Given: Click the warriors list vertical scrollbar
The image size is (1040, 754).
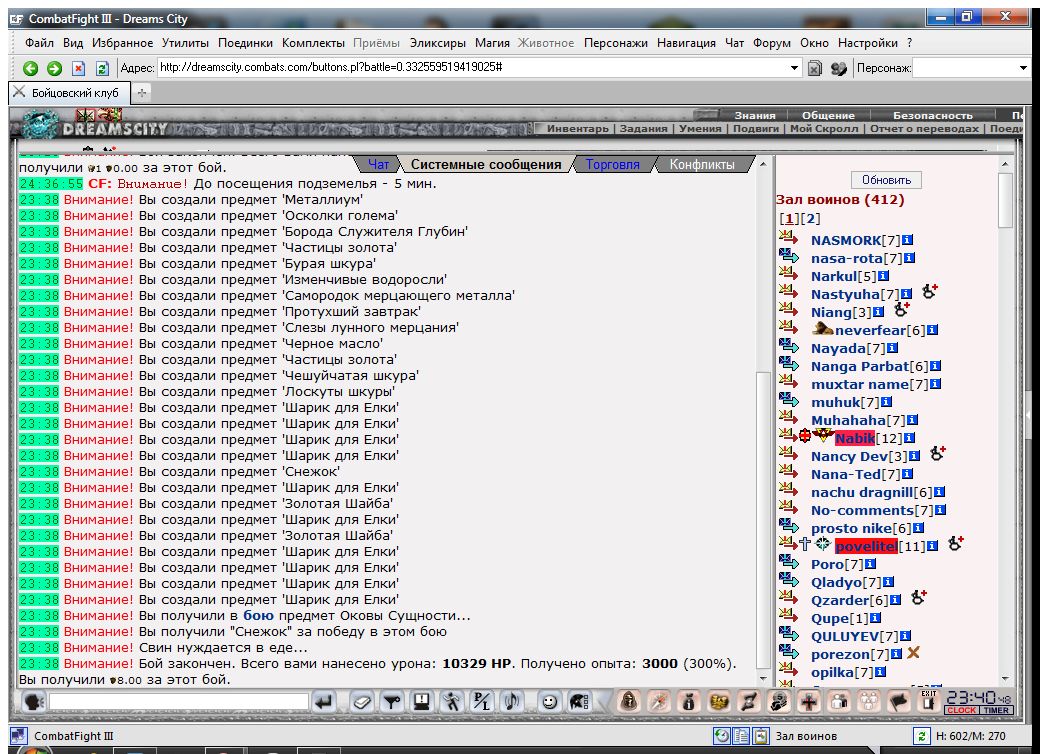Looking at the screenshot, I should click(x=1006, y=421).
